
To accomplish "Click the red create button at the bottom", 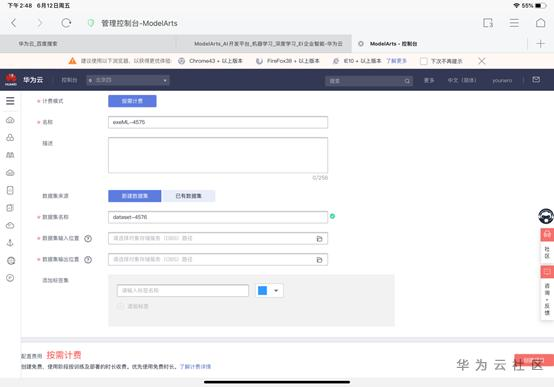I will pos(534,360).
